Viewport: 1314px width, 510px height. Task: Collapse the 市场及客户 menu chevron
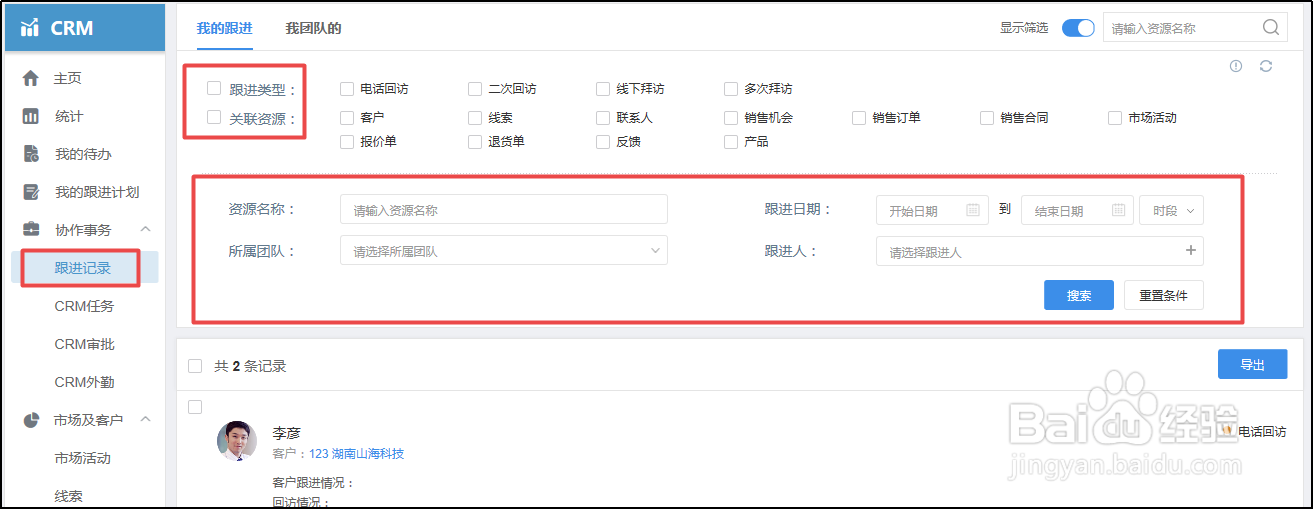click(145, 420)
